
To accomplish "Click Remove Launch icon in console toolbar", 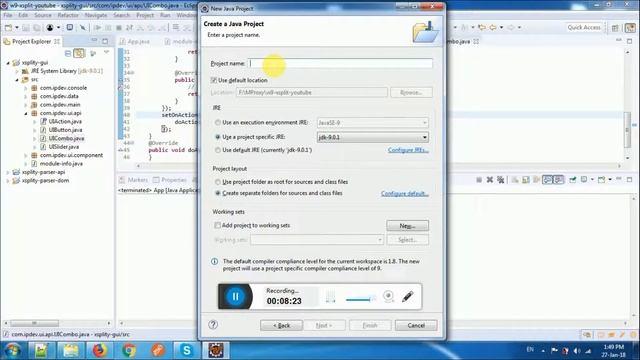I will coord(490,180).
